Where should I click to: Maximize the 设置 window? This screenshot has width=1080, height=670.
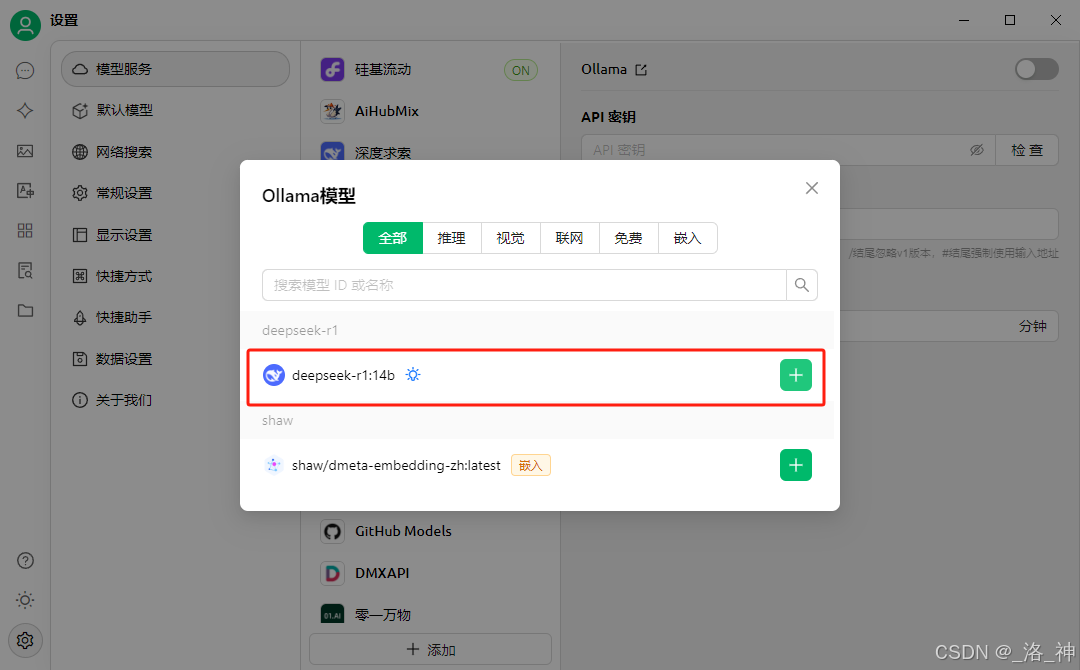pyautogui.click(x=1010, y=20)
